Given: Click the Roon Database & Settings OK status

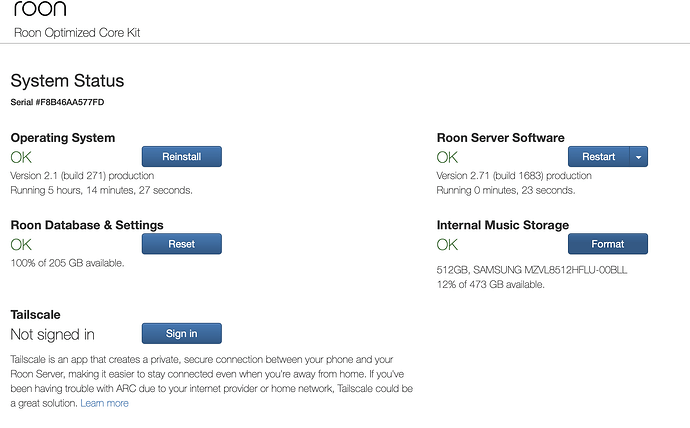Looking at the screenshot, I should pyautogui.click(x=21, y=245).
